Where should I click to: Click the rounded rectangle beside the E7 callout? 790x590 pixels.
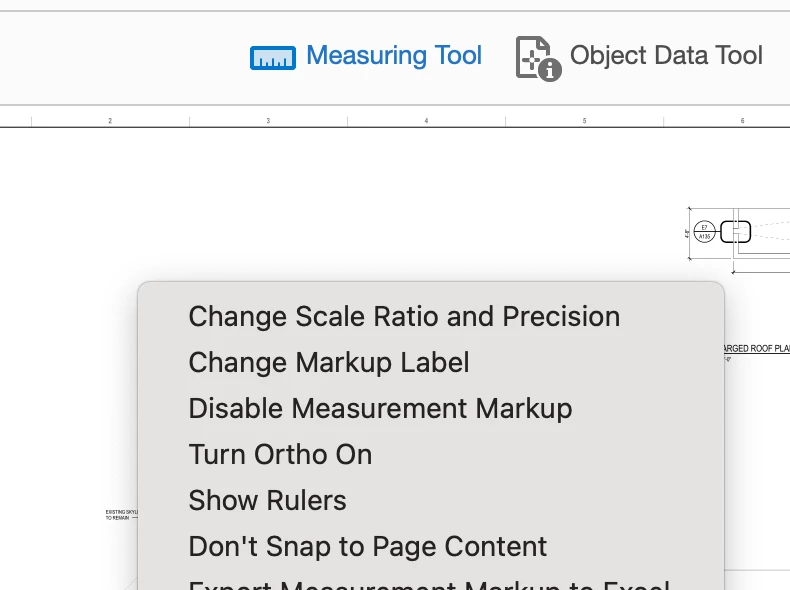point(736,231)
